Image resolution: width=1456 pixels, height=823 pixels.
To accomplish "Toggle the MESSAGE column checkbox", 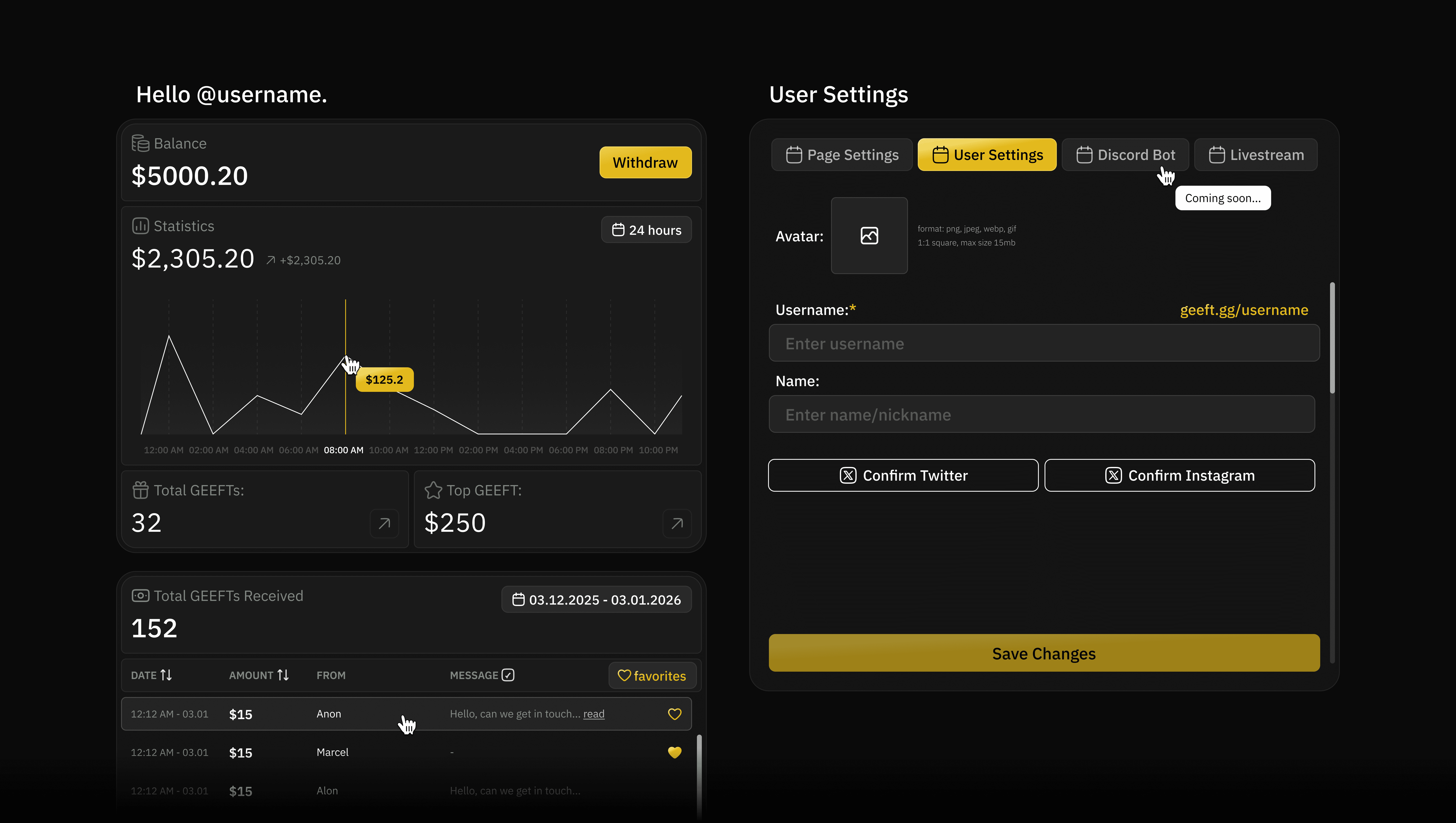I will point(508,675).
